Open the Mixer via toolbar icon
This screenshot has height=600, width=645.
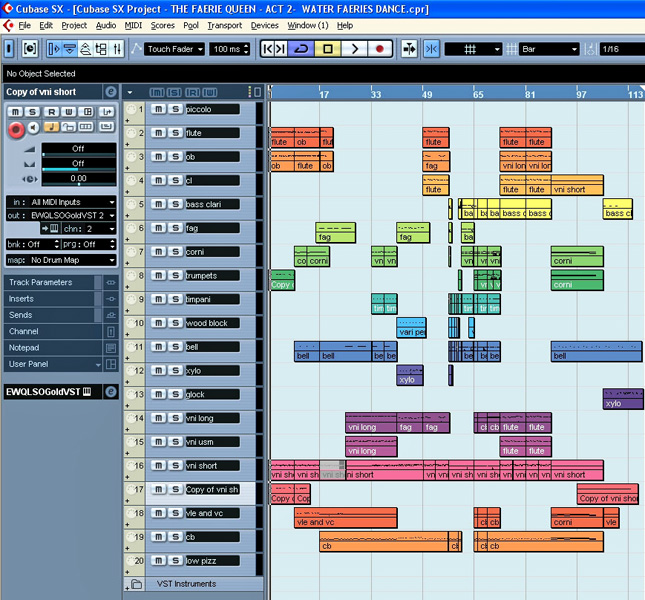click(x=117, y=49)
